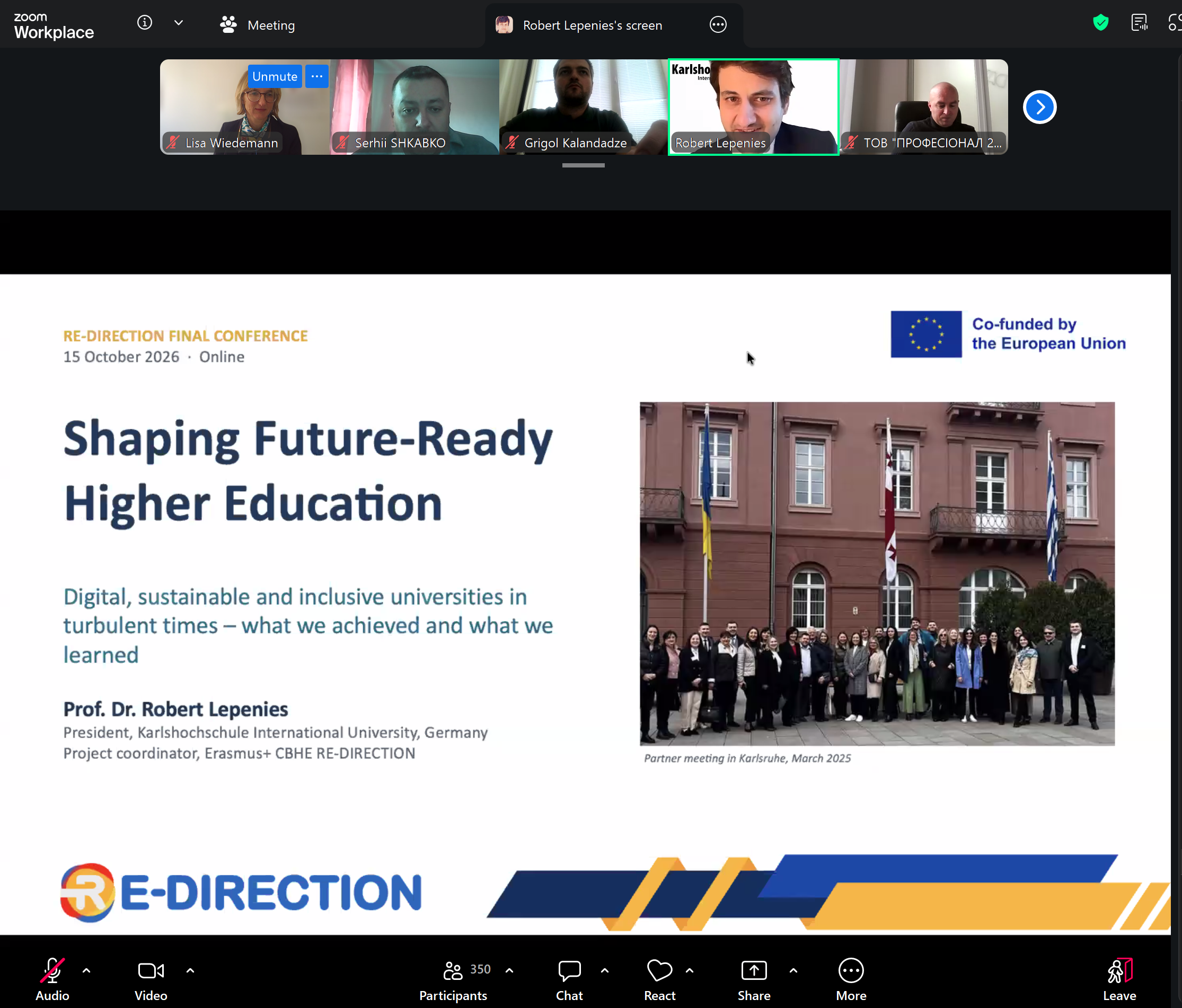
Task: Expand video settings caret
Action: tap(190, 970)
